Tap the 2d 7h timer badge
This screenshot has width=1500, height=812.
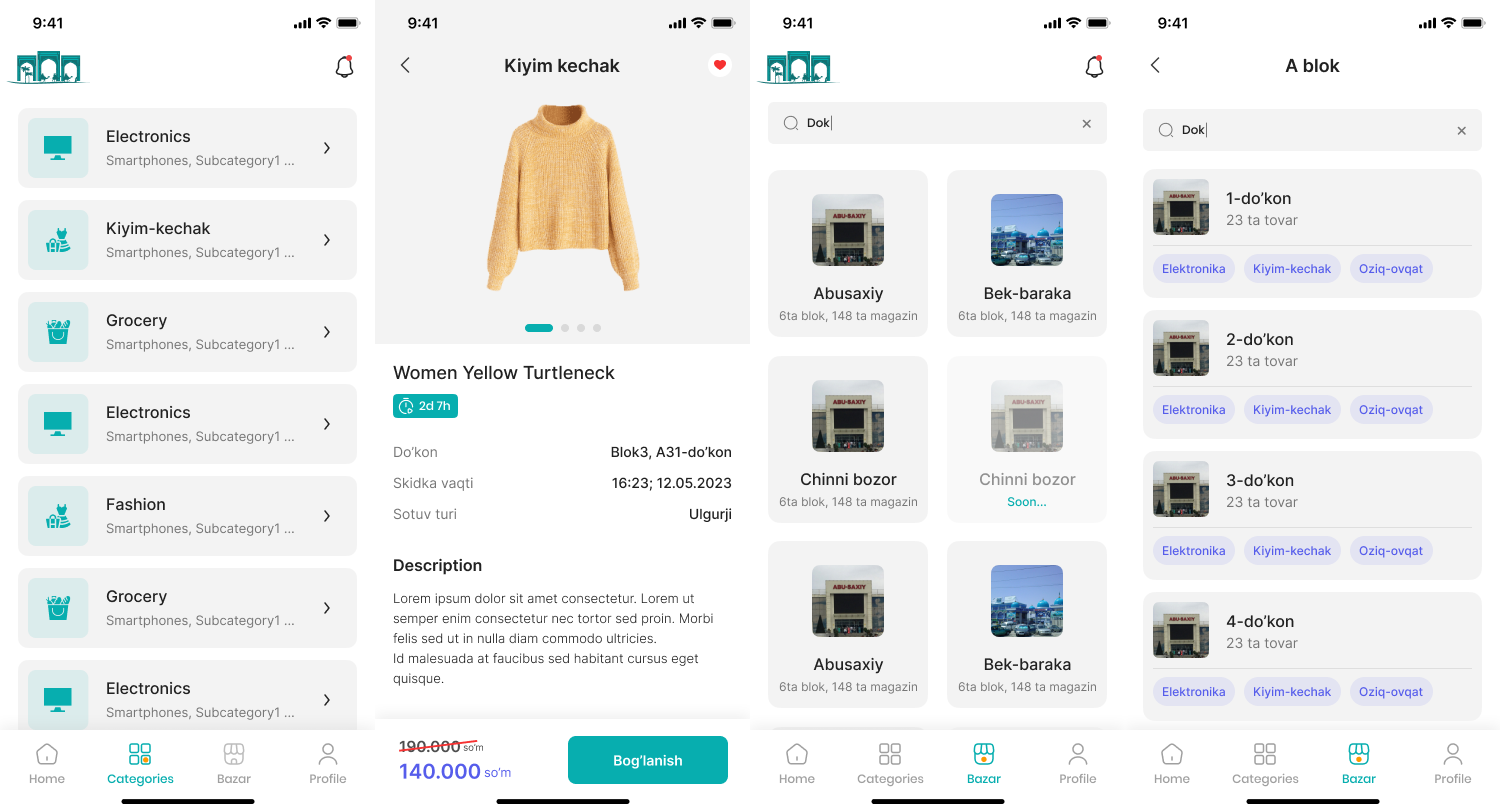tap(425, 406)
